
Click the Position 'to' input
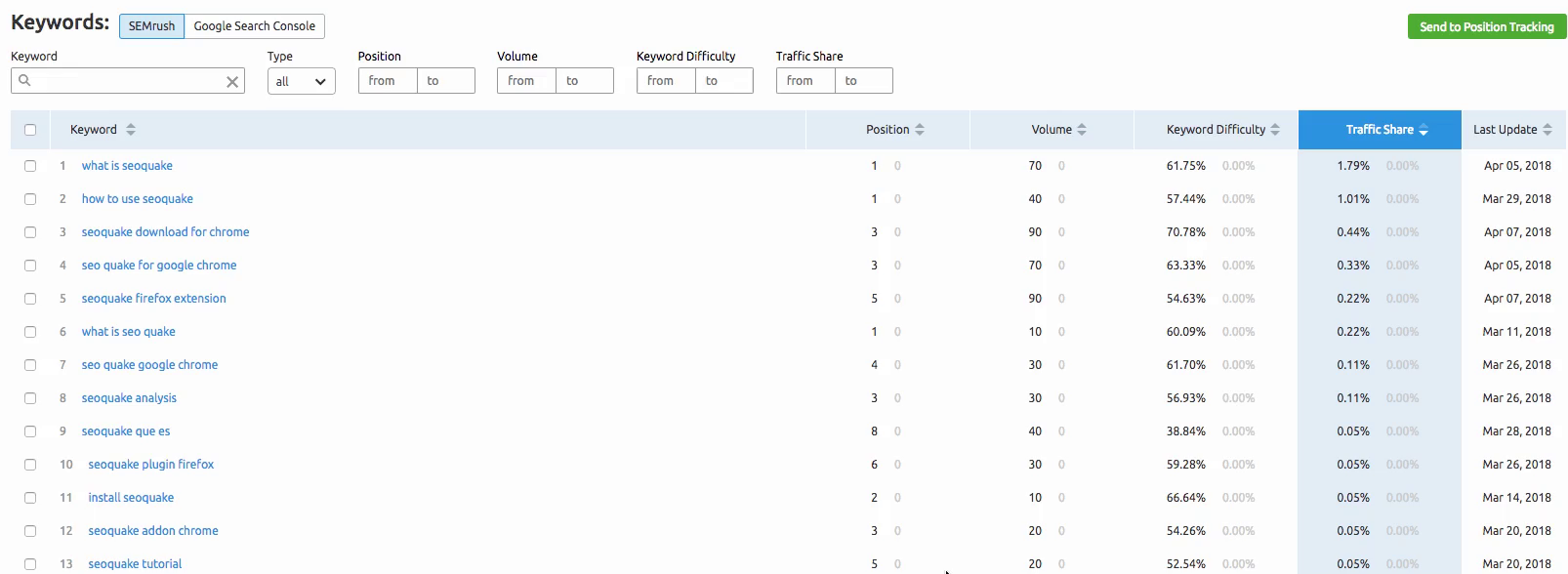coord(446,81)
